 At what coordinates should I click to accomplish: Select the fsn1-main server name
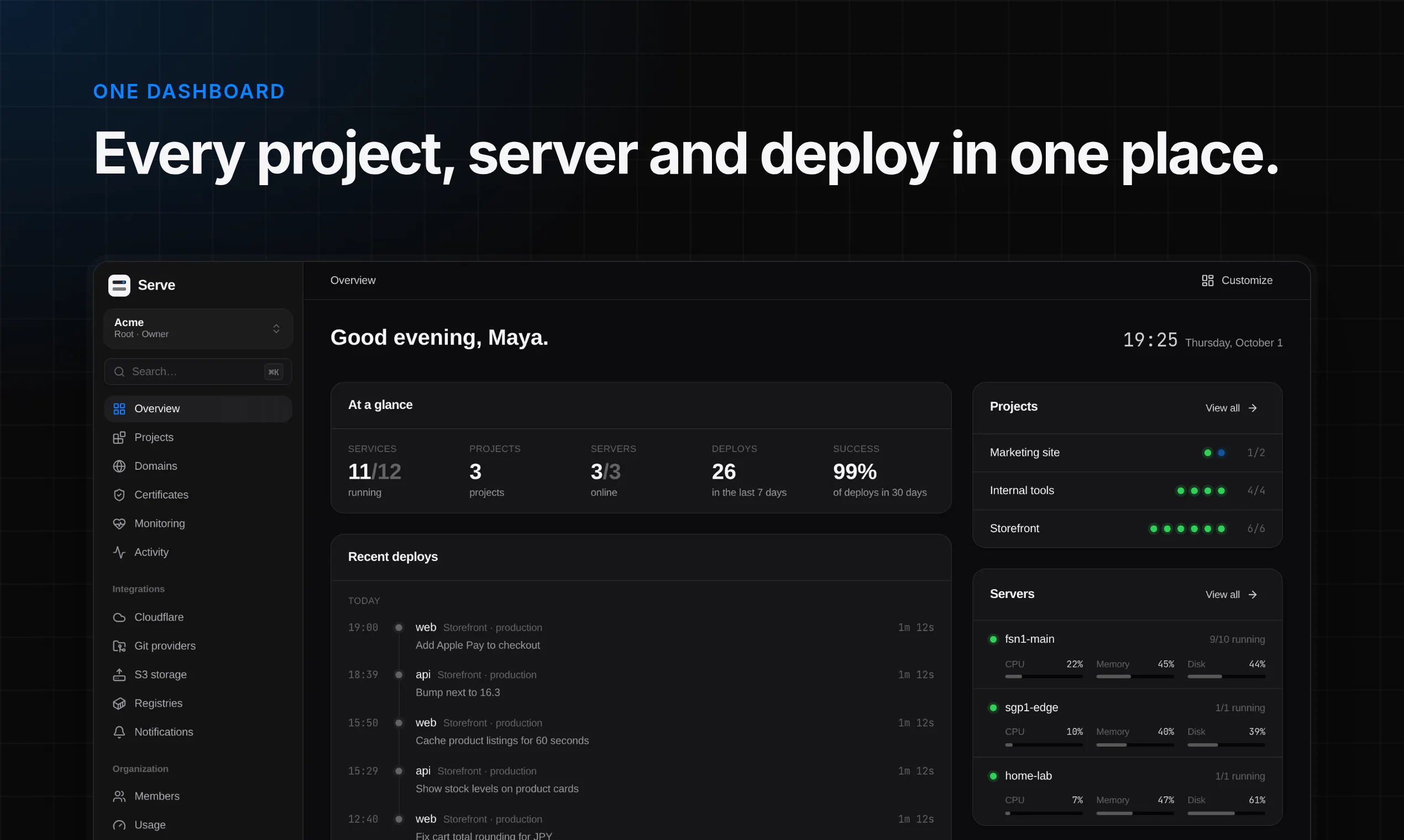click(1029, 639)
